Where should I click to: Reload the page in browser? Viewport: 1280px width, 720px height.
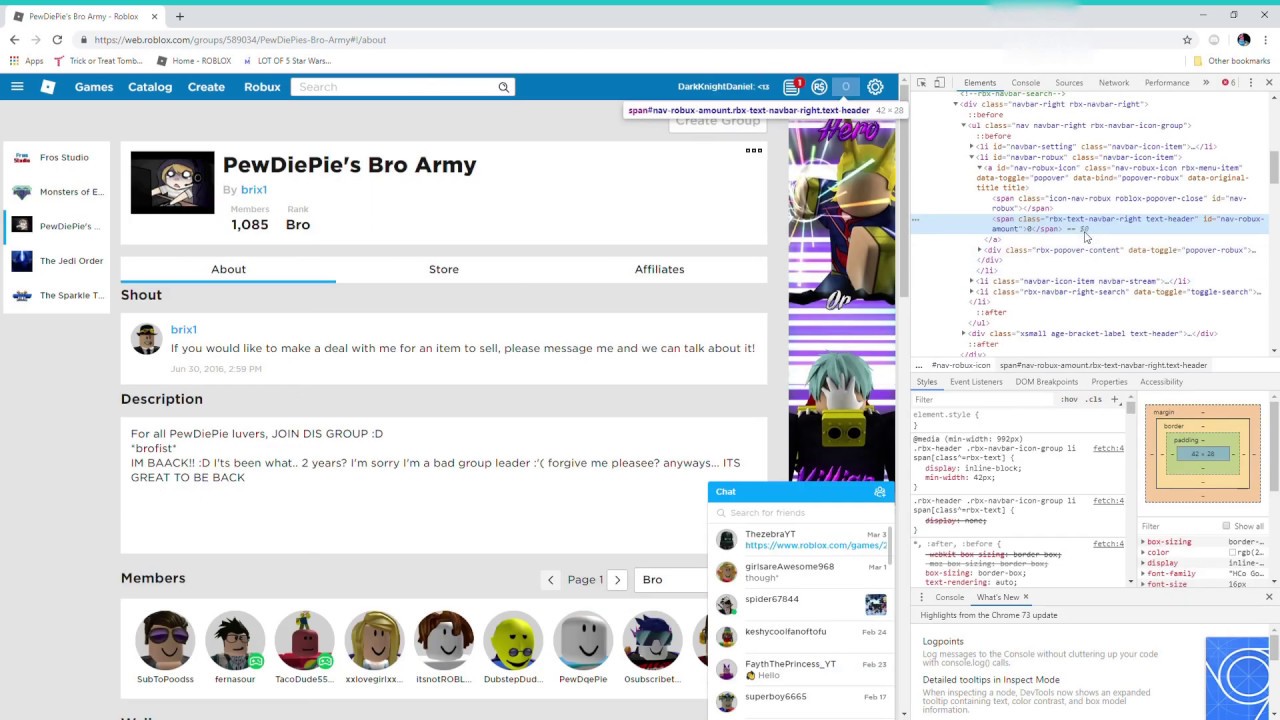point(57,40)
